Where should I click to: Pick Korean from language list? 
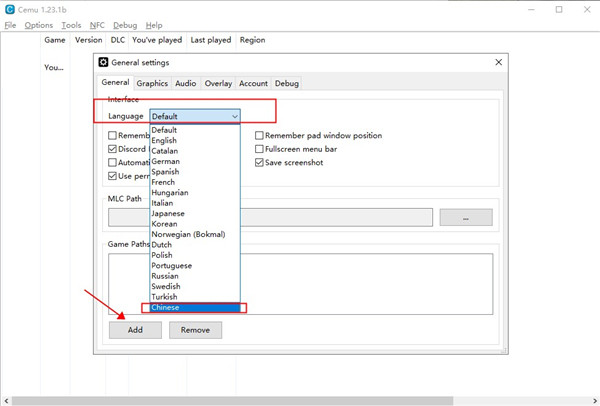195,224
